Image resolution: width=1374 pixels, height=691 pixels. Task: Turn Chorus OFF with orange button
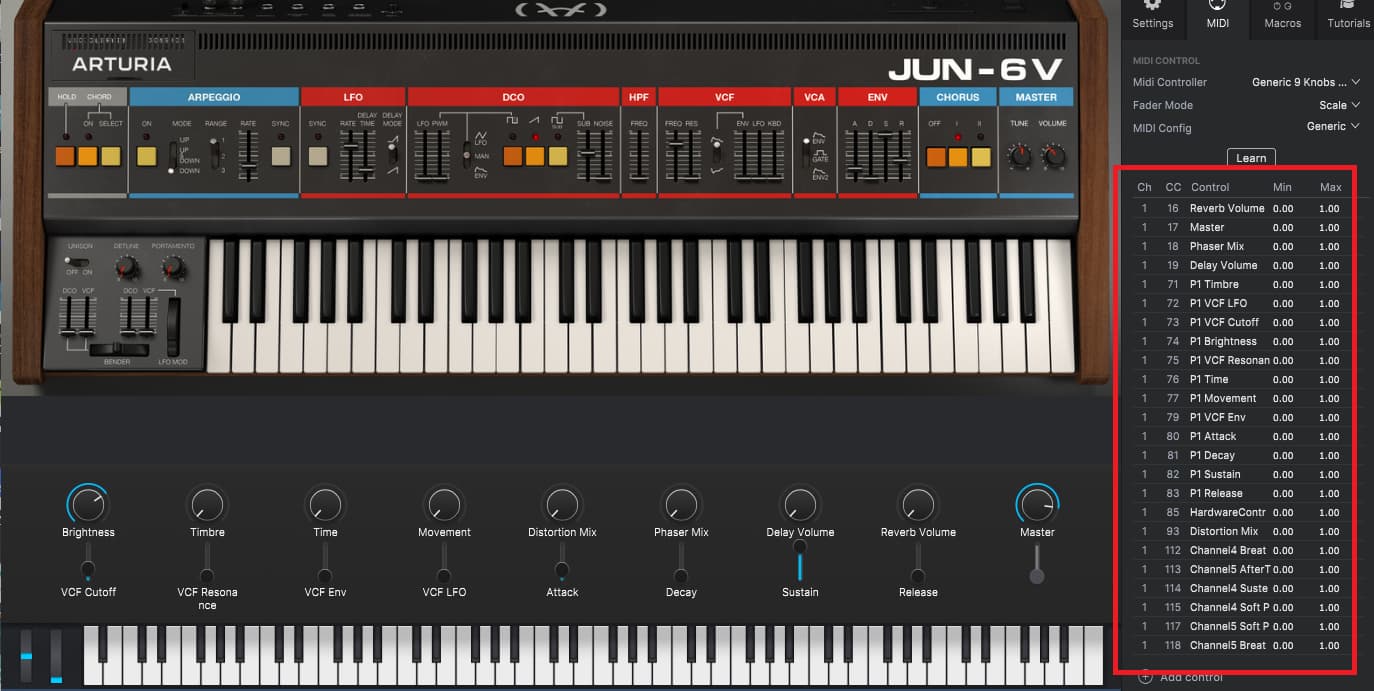point(936,157)
